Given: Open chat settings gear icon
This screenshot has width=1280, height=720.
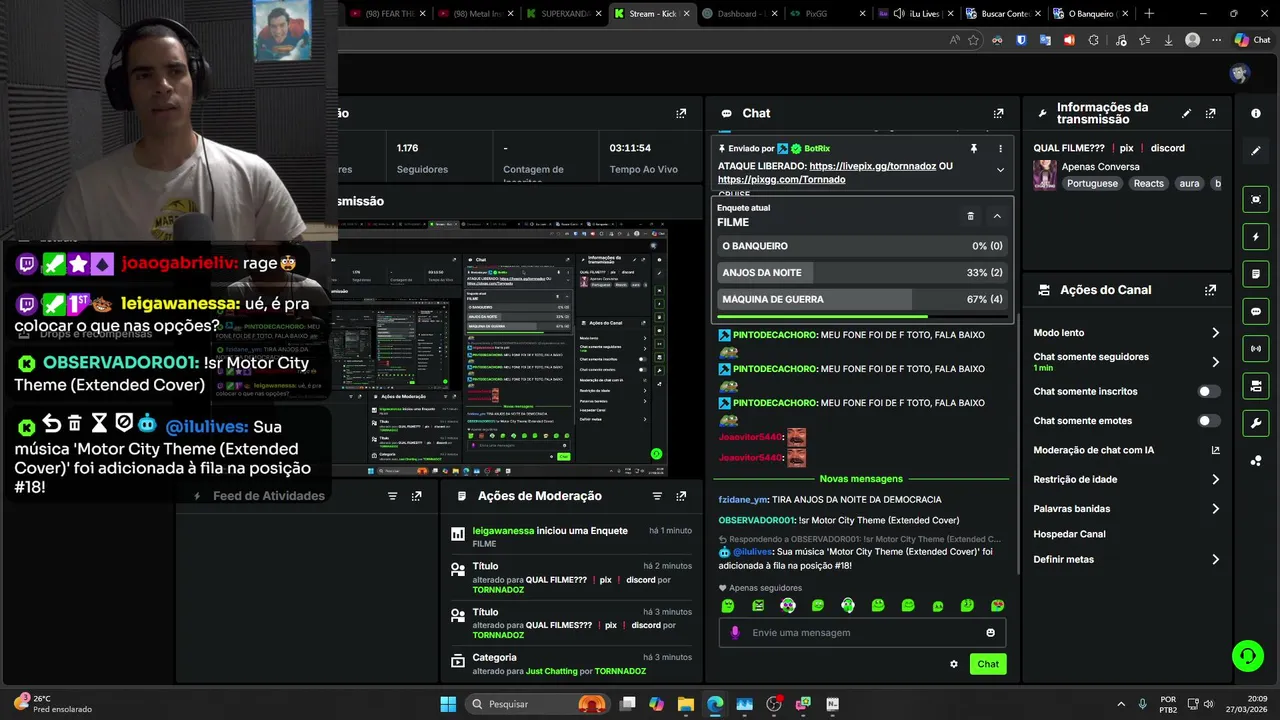Looking at the screenshot, I should click(x=953, y=664).
